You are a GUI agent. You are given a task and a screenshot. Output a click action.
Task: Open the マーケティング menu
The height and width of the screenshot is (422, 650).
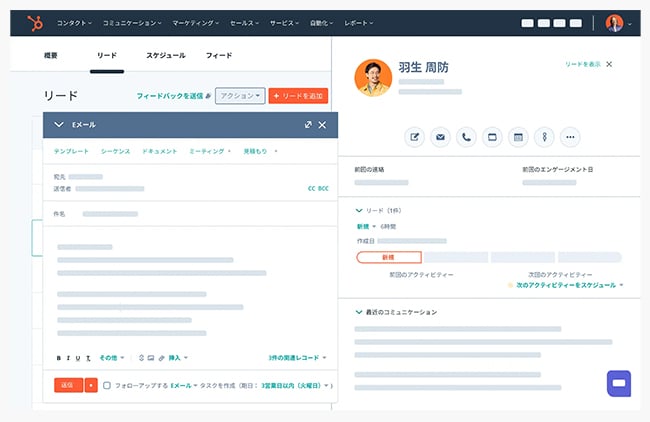[195, 23]
